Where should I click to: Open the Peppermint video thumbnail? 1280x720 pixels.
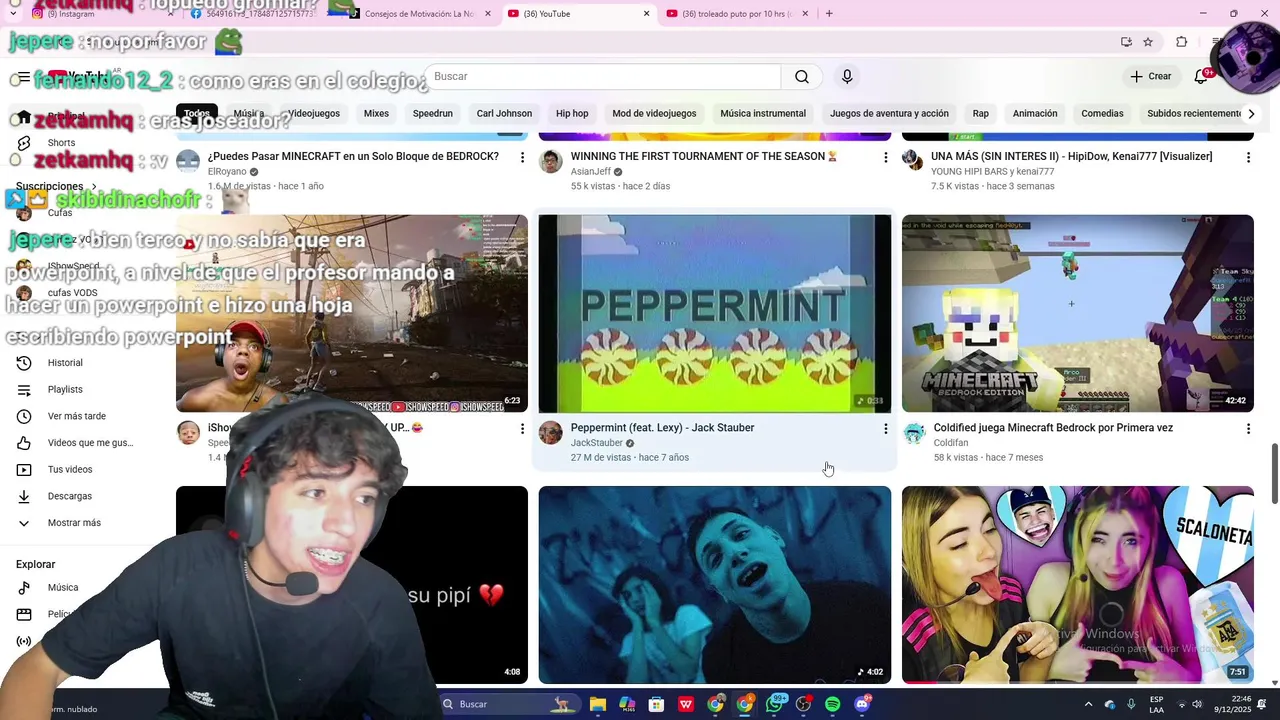click(715, 313)
